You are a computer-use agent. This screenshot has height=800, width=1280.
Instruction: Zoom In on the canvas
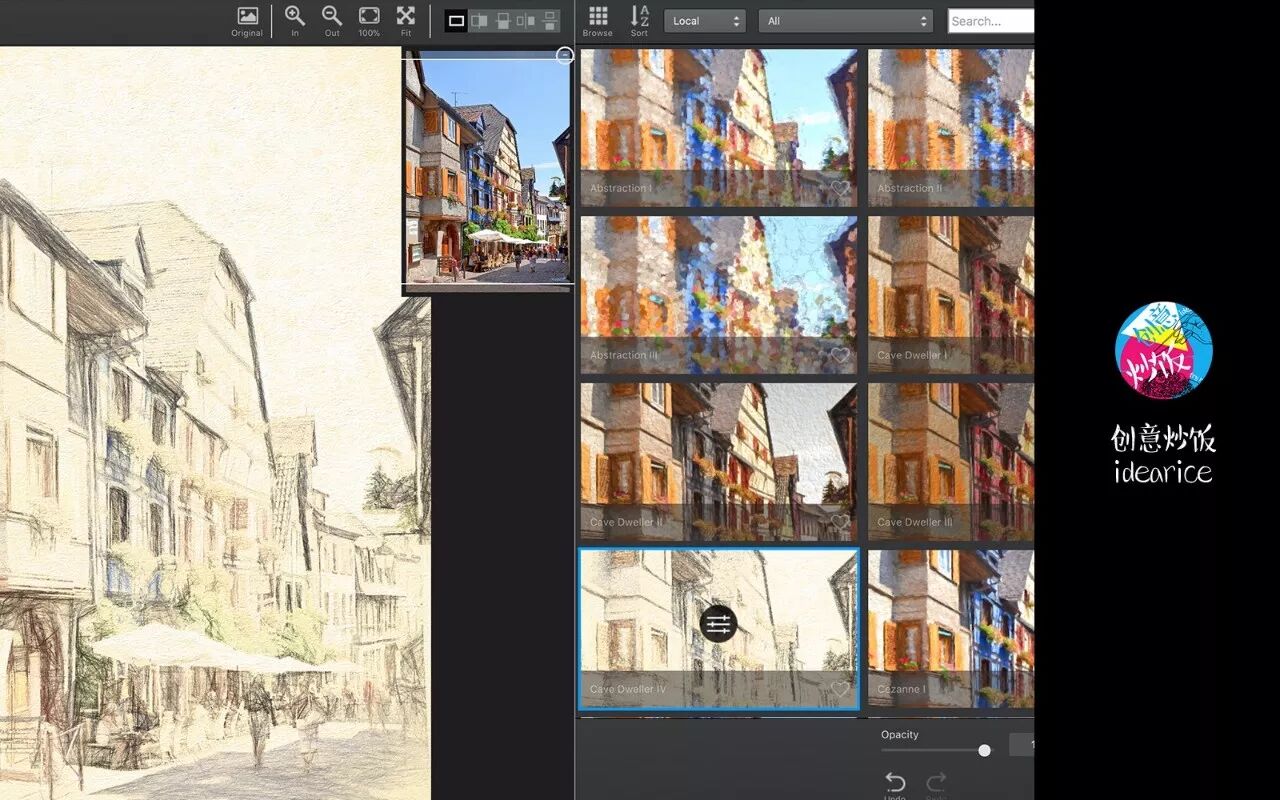click(x=295, y=21)
